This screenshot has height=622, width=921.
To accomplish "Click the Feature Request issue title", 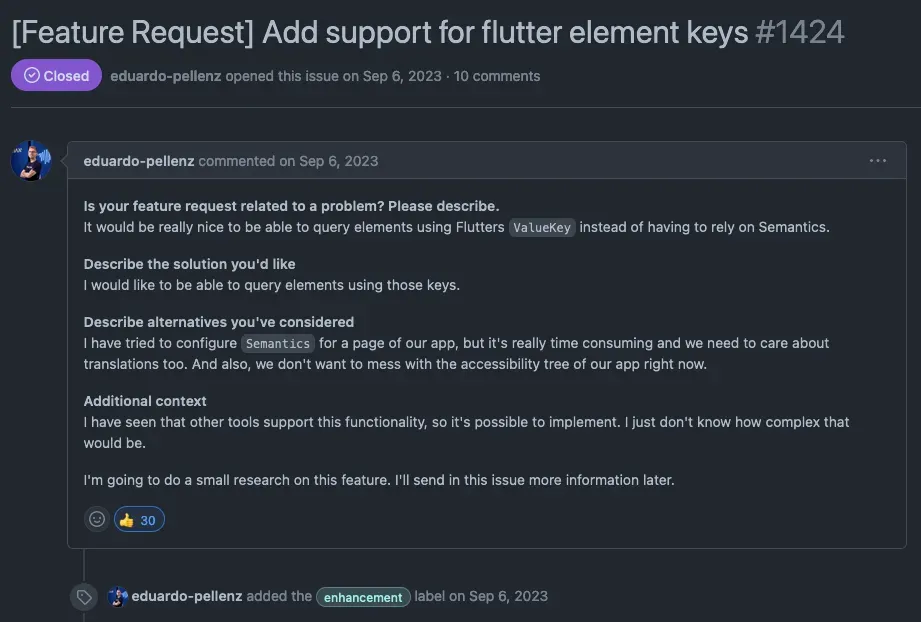I will coord(380,32).
